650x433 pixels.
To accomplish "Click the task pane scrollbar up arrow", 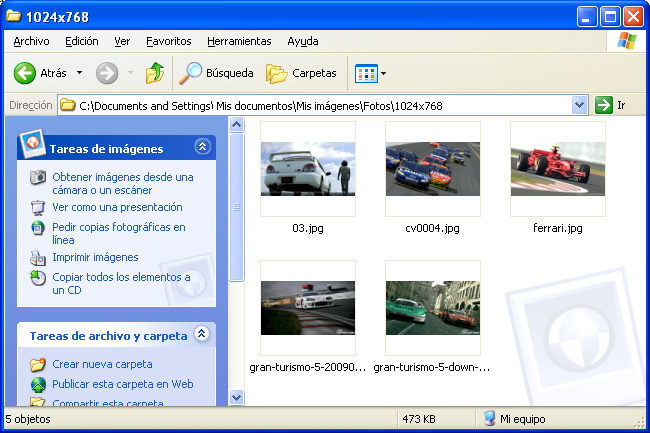I will [236, 124].
